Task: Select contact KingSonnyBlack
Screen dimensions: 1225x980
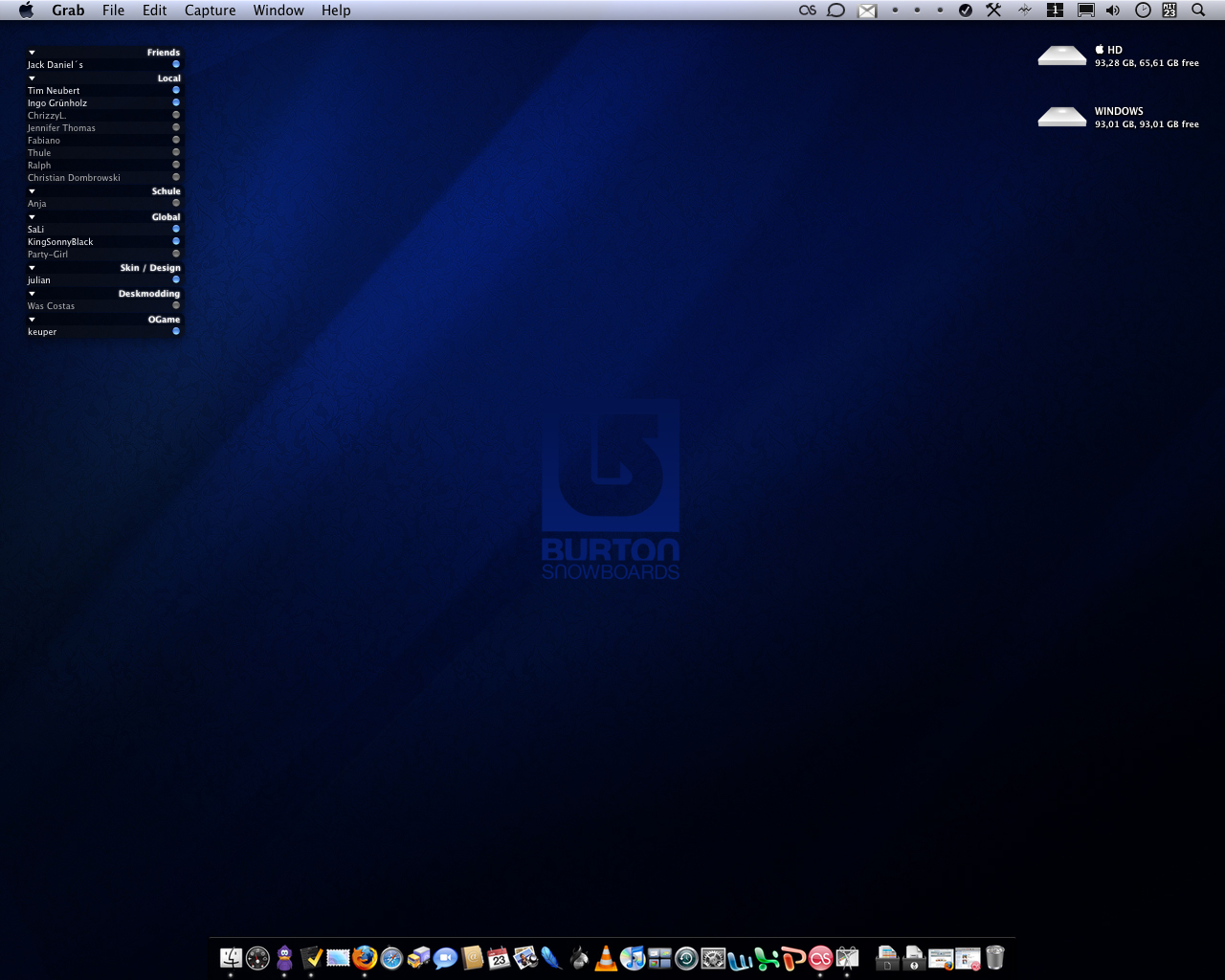Action: coord(103,242)
